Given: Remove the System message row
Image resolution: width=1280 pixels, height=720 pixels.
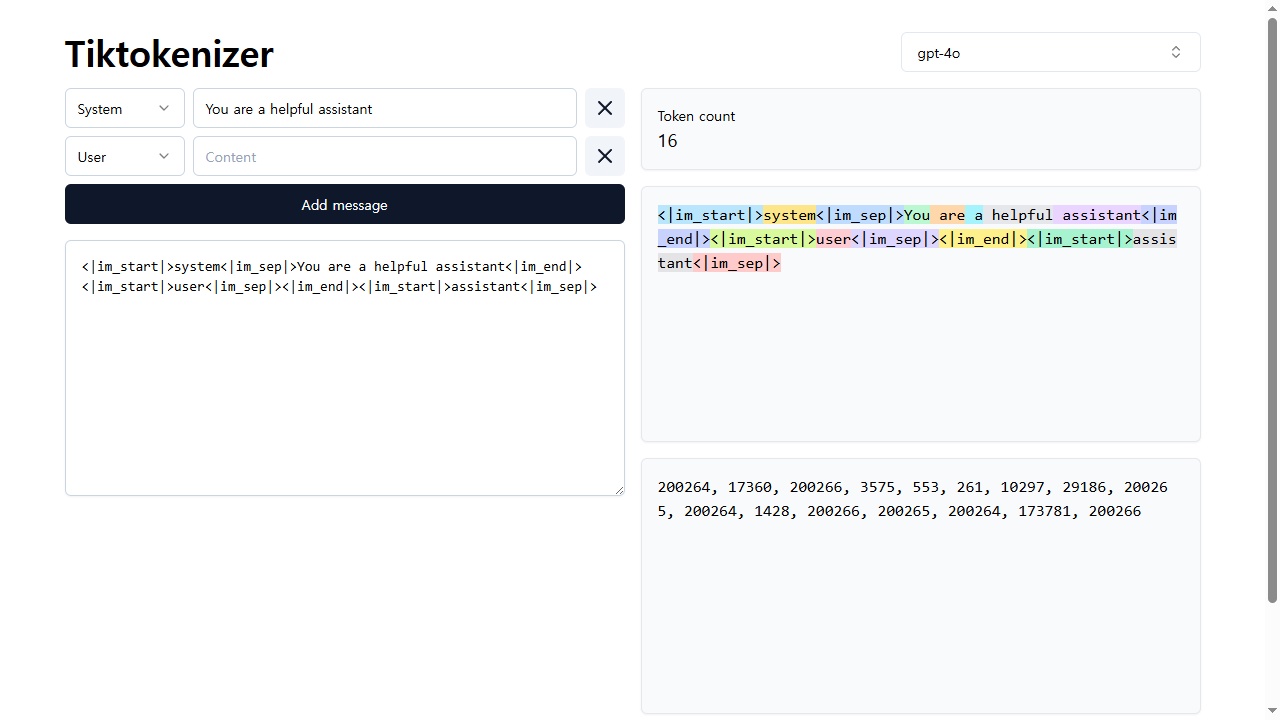Looking at the screenshot, I should (x=605, y=108).
